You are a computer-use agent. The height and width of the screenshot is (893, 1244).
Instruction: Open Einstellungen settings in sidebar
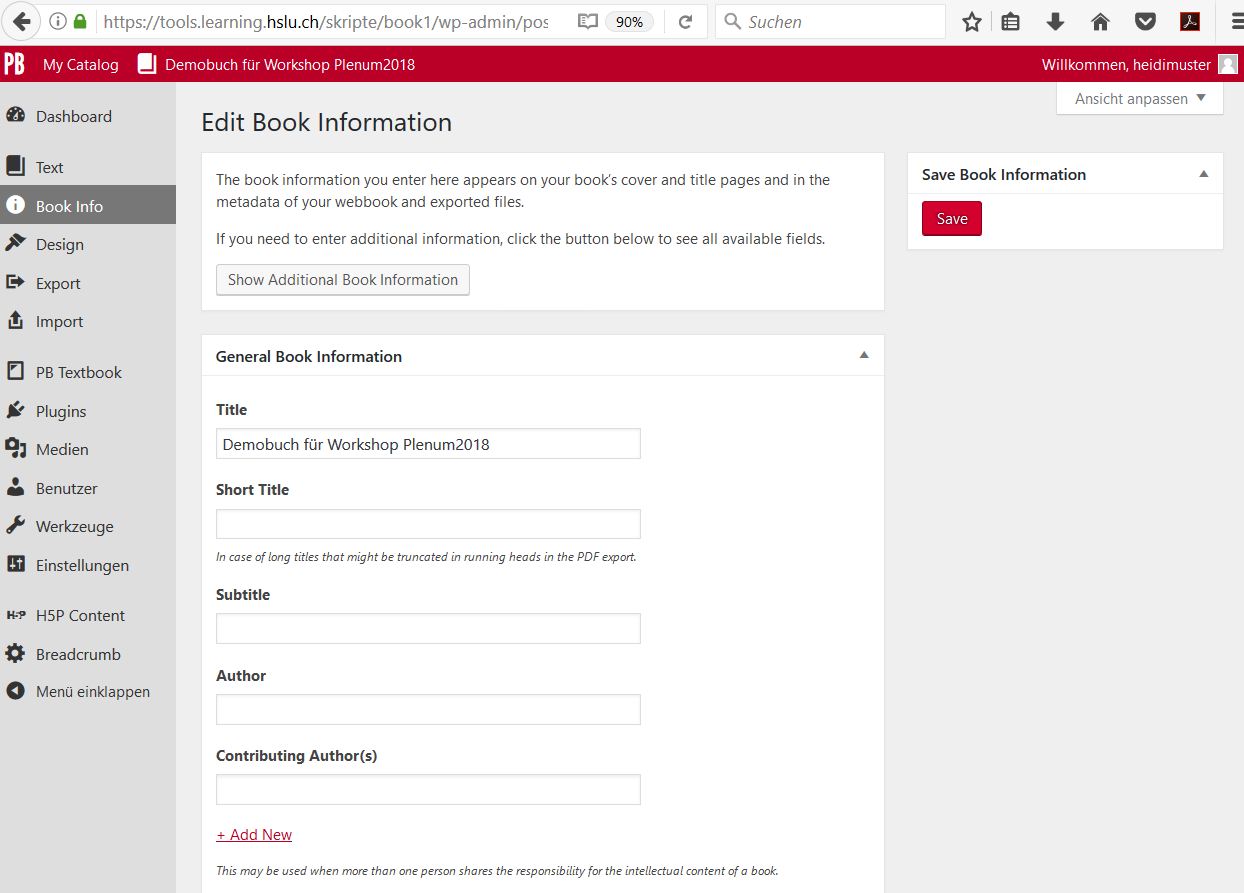click(x=82, y=565)
